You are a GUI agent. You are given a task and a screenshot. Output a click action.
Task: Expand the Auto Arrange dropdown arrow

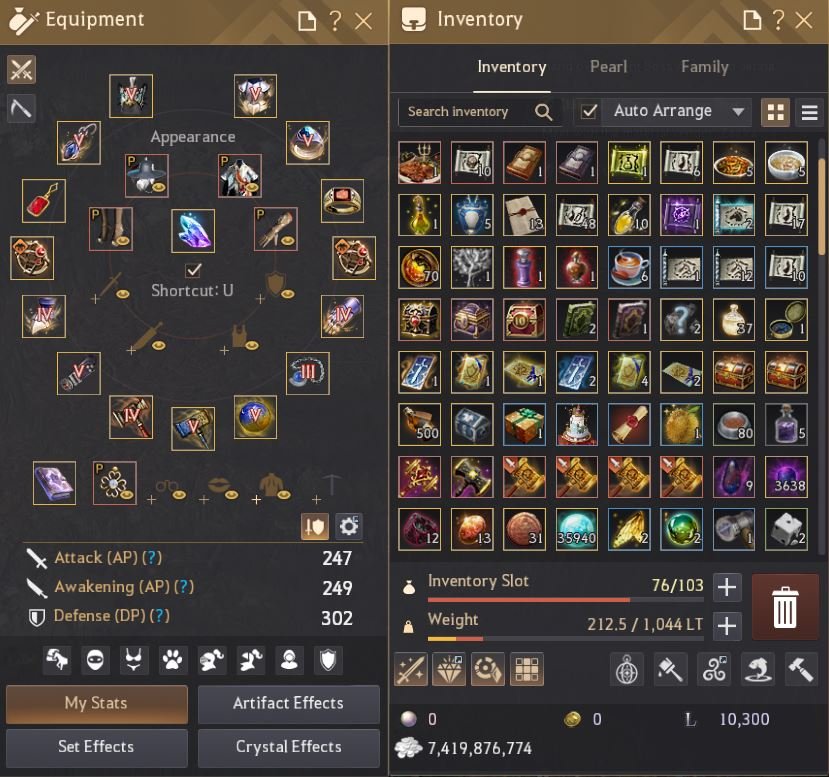point(738,112)
